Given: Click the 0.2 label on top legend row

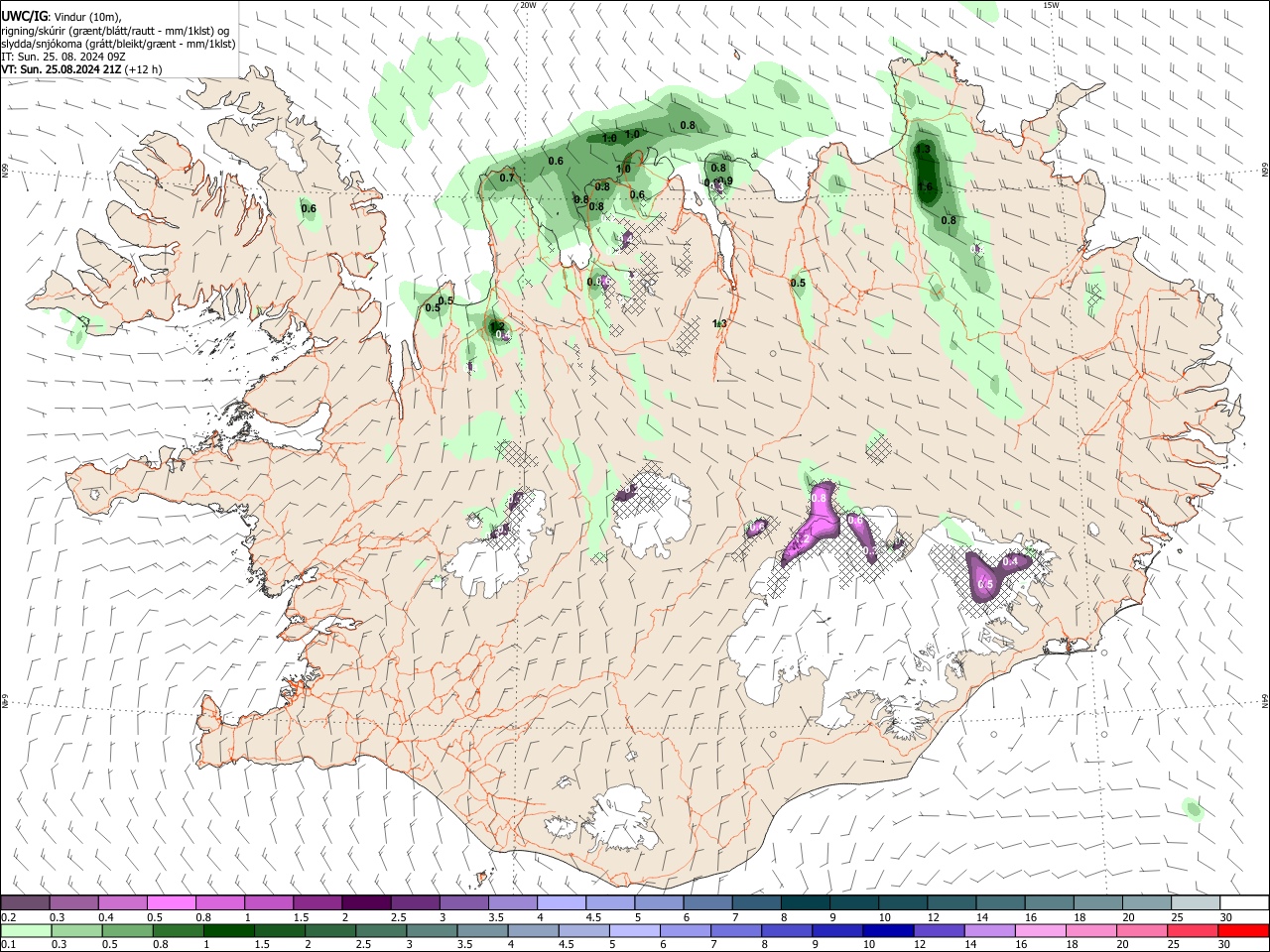Looking at the screenshot, I should tap(9, 917).
